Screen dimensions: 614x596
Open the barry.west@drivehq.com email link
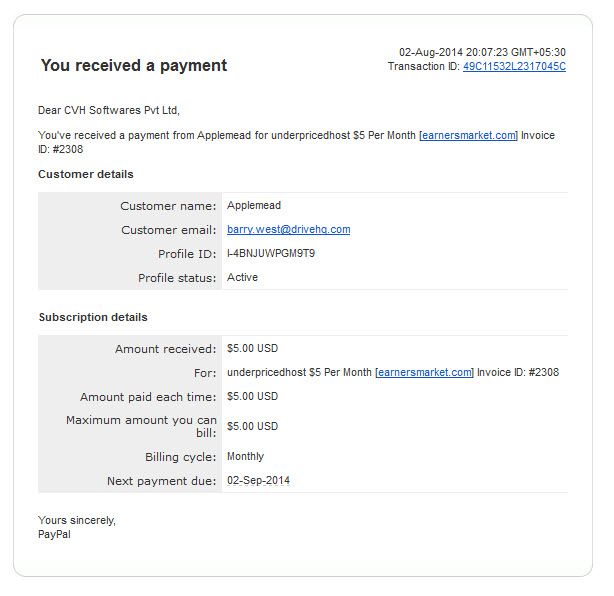coord(289,229)
